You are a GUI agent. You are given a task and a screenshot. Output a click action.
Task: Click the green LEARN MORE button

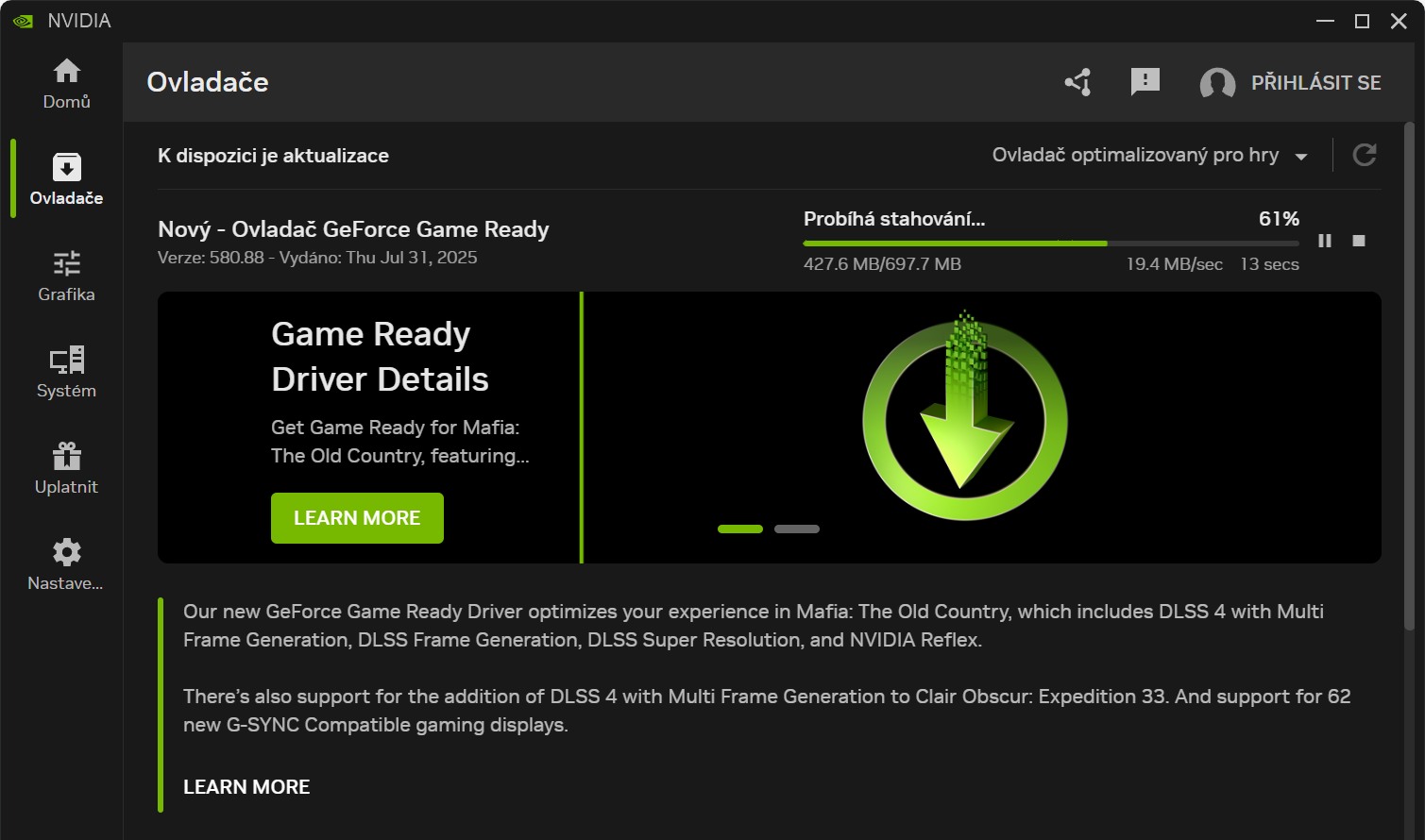point(357,518)
